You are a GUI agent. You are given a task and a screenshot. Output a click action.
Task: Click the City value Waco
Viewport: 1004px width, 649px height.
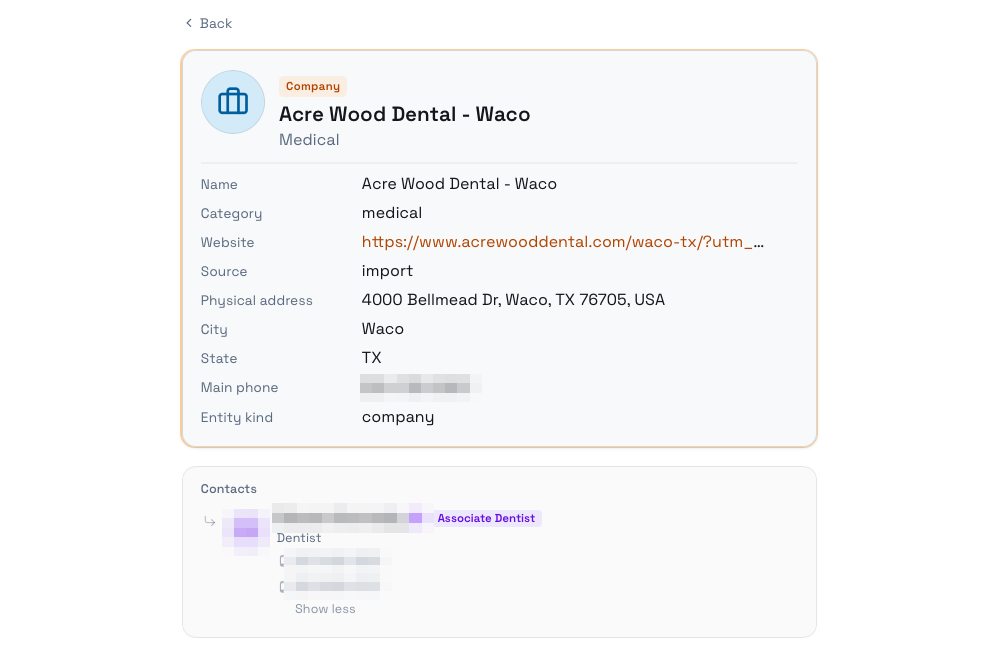pos(383,329)
